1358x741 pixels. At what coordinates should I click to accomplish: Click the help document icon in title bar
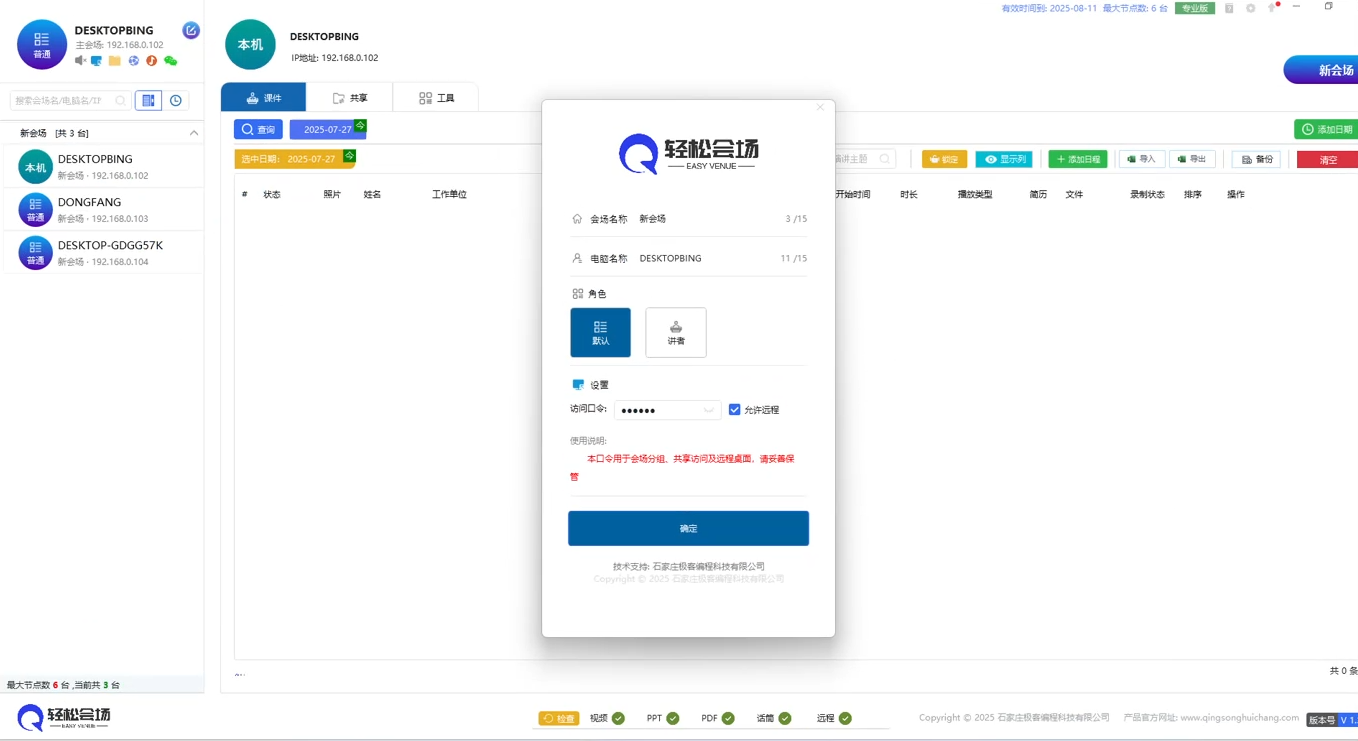1229,8
